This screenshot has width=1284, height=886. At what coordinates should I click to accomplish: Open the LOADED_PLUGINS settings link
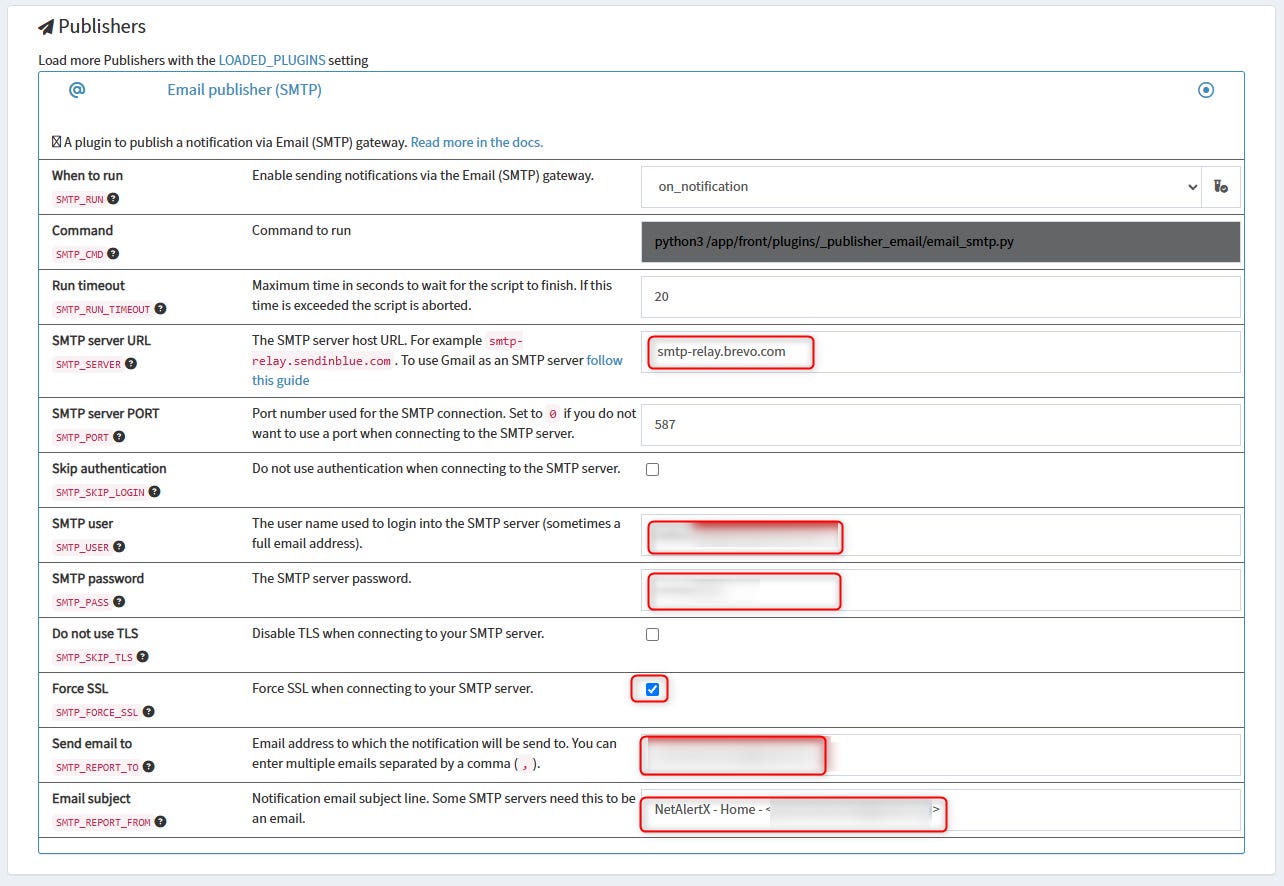pos(273,60)
